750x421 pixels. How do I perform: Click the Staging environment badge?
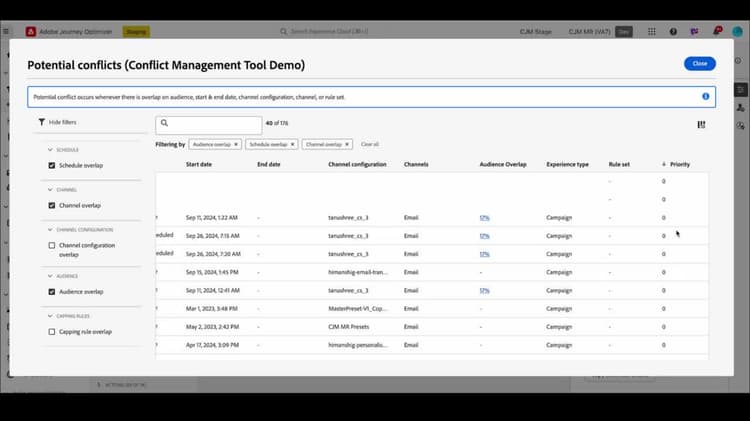[x=136, y=32]
